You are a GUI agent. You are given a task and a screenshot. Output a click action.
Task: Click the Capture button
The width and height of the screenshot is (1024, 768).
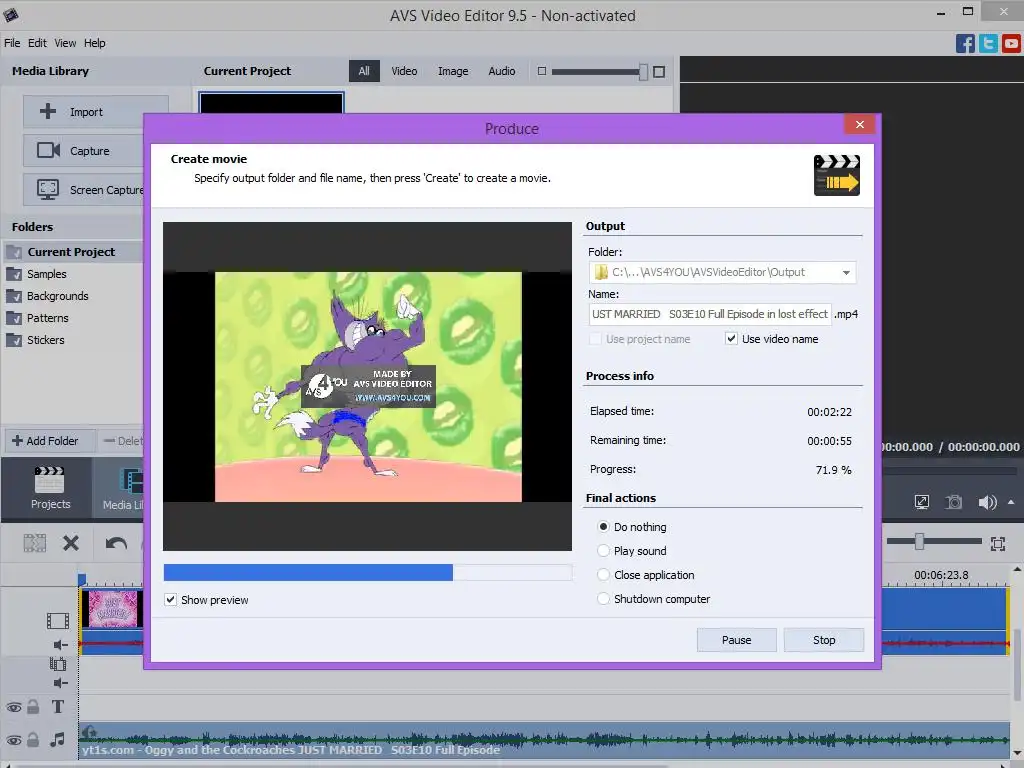(84, 151)
